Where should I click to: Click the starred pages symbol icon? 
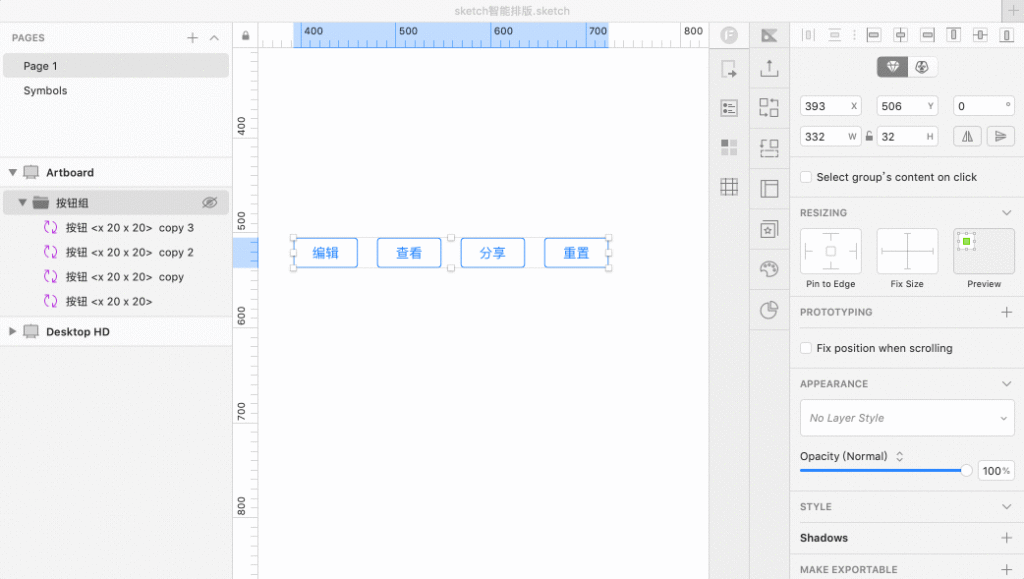(x=769, y=229)
